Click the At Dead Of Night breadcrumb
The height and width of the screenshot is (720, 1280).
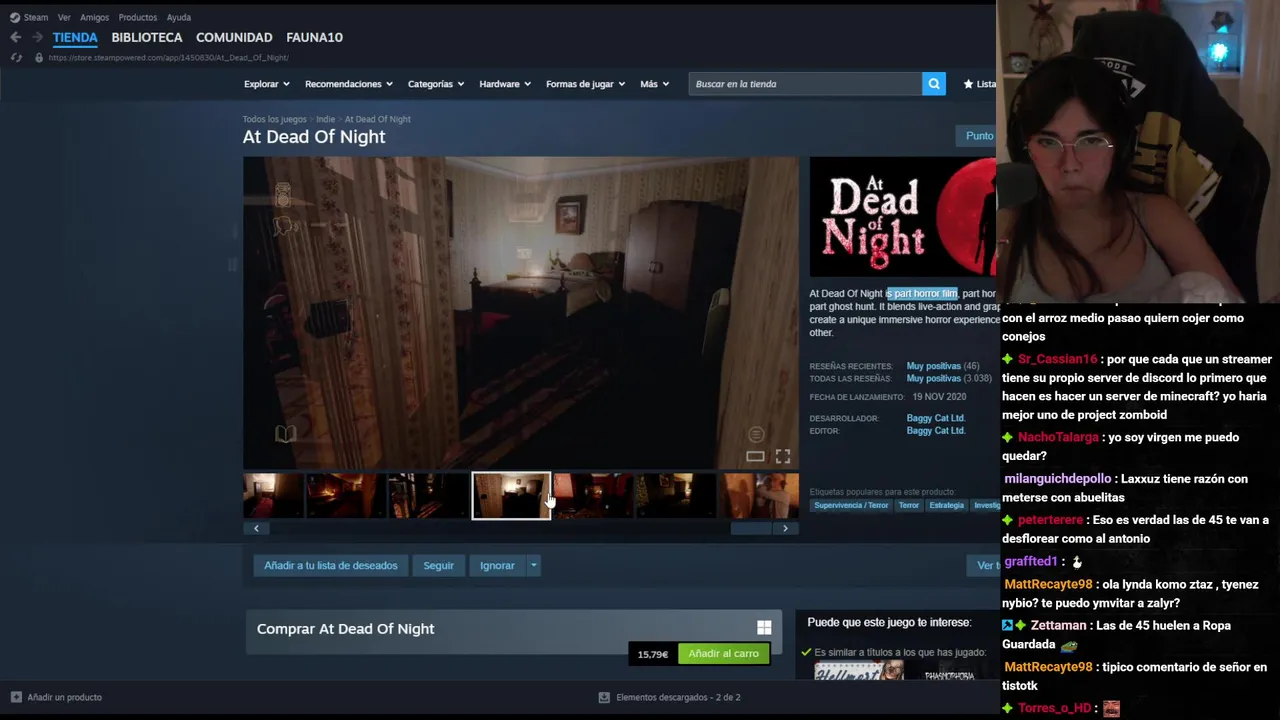(x=377, y=119)
